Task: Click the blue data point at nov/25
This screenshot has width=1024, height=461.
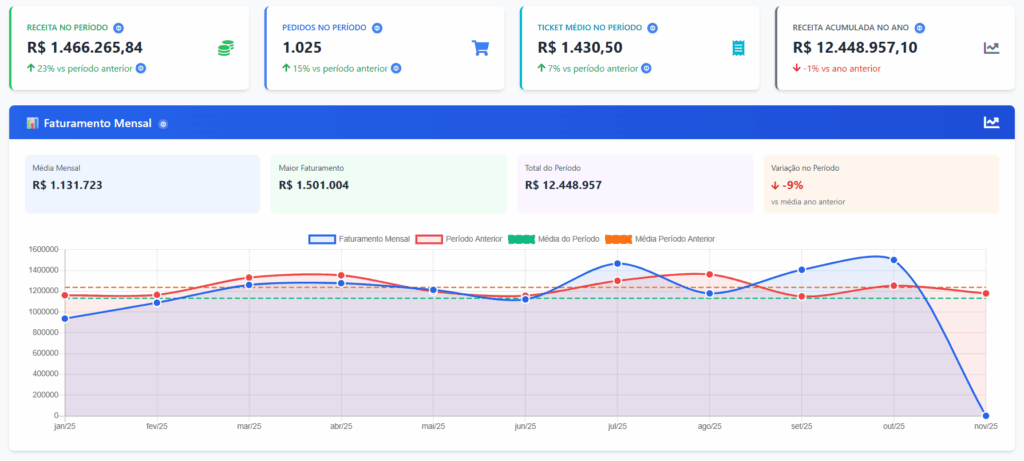Action: point(986,415)
